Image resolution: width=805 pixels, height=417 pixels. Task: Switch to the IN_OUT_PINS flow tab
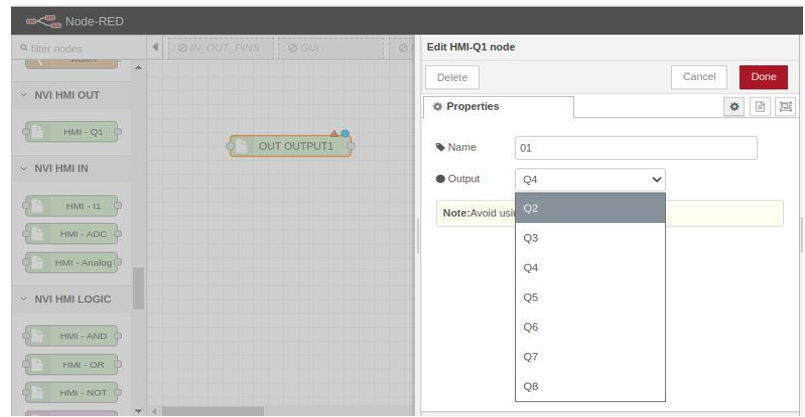click(x=218, y=47)
